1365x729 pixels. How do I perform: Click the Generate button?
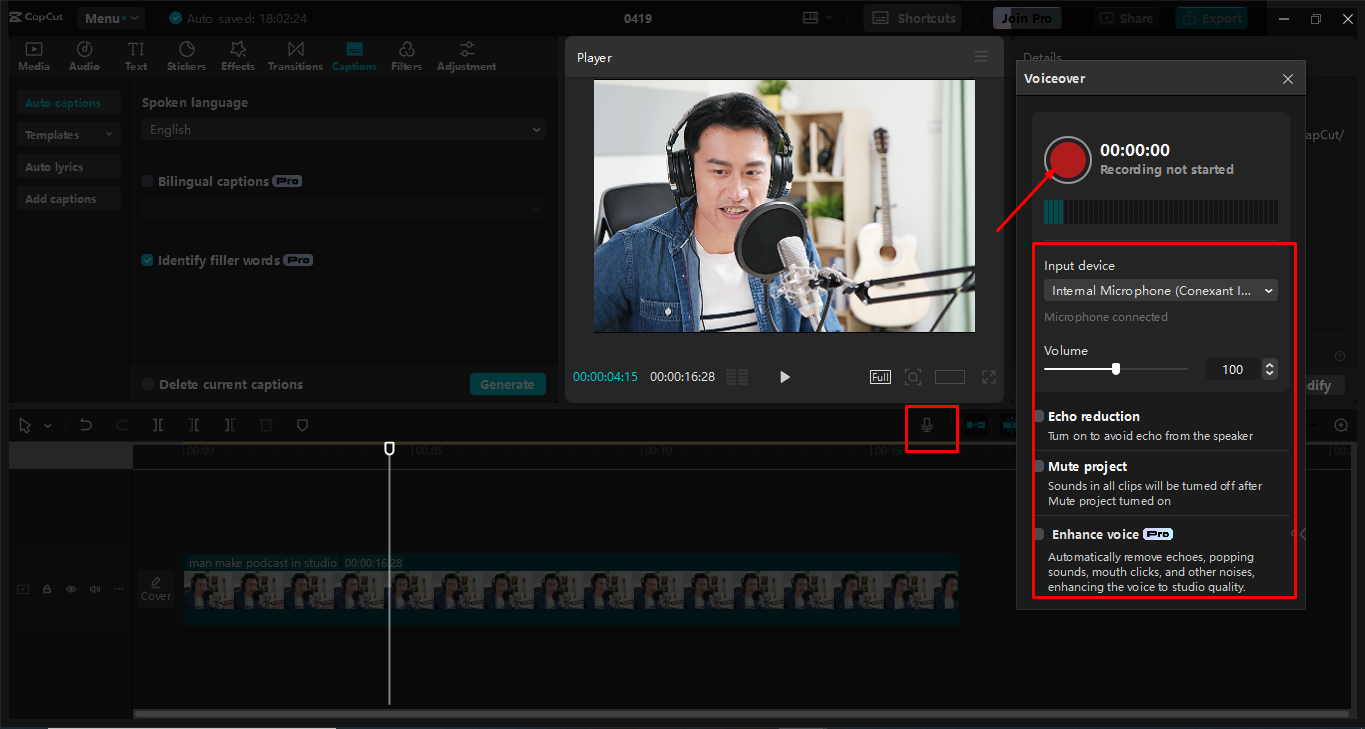tap(507, 384)
